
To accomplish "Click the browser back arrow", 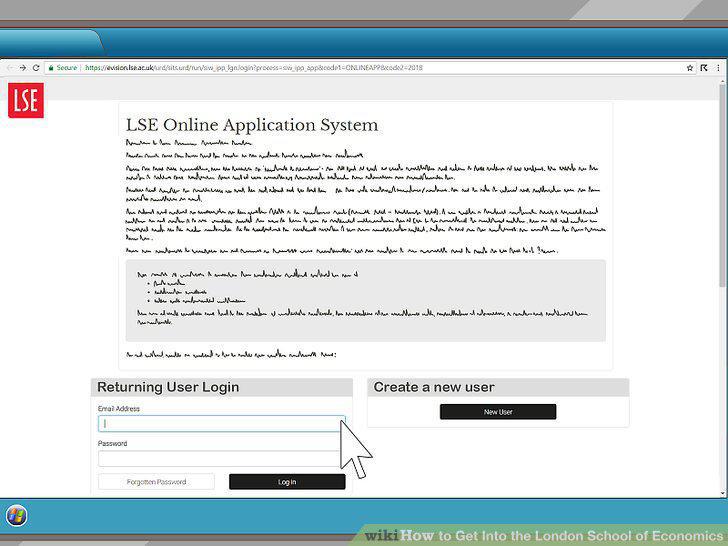I will click(x=10, y=68).
